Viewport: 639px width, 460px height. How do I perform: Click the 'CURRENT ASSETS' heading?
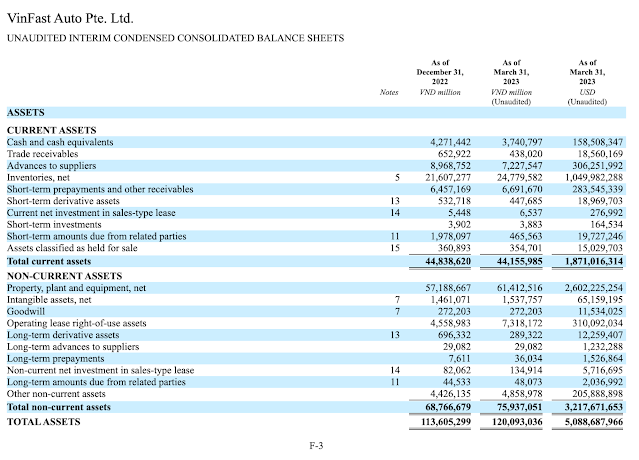pyautogui.click(x=52, y=130)
